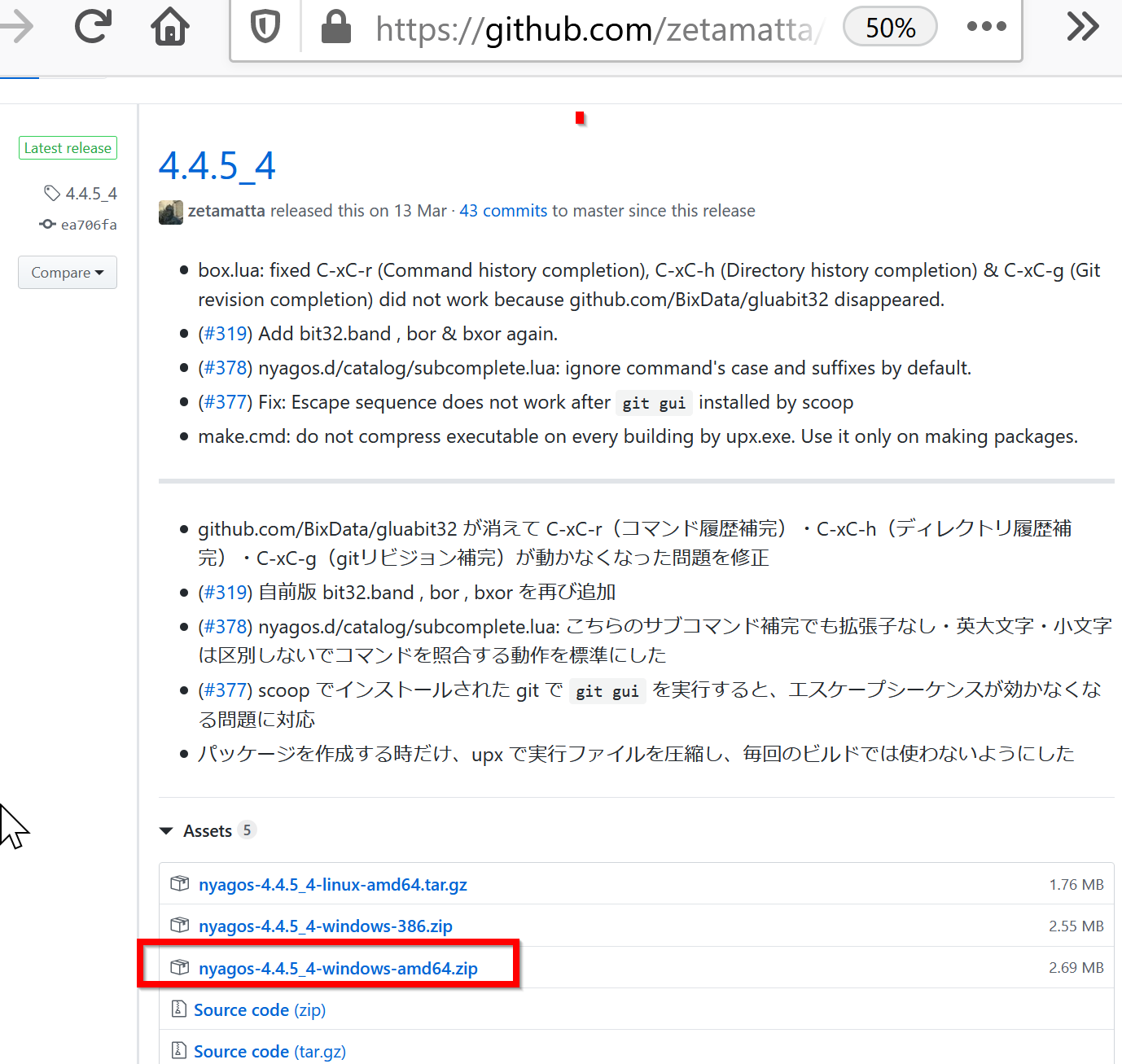The width and height of the screenshot is (1122, 1064).
Task: Click the zip file icon beside Source code (zip)
Action: click(x=179, y=1009)
